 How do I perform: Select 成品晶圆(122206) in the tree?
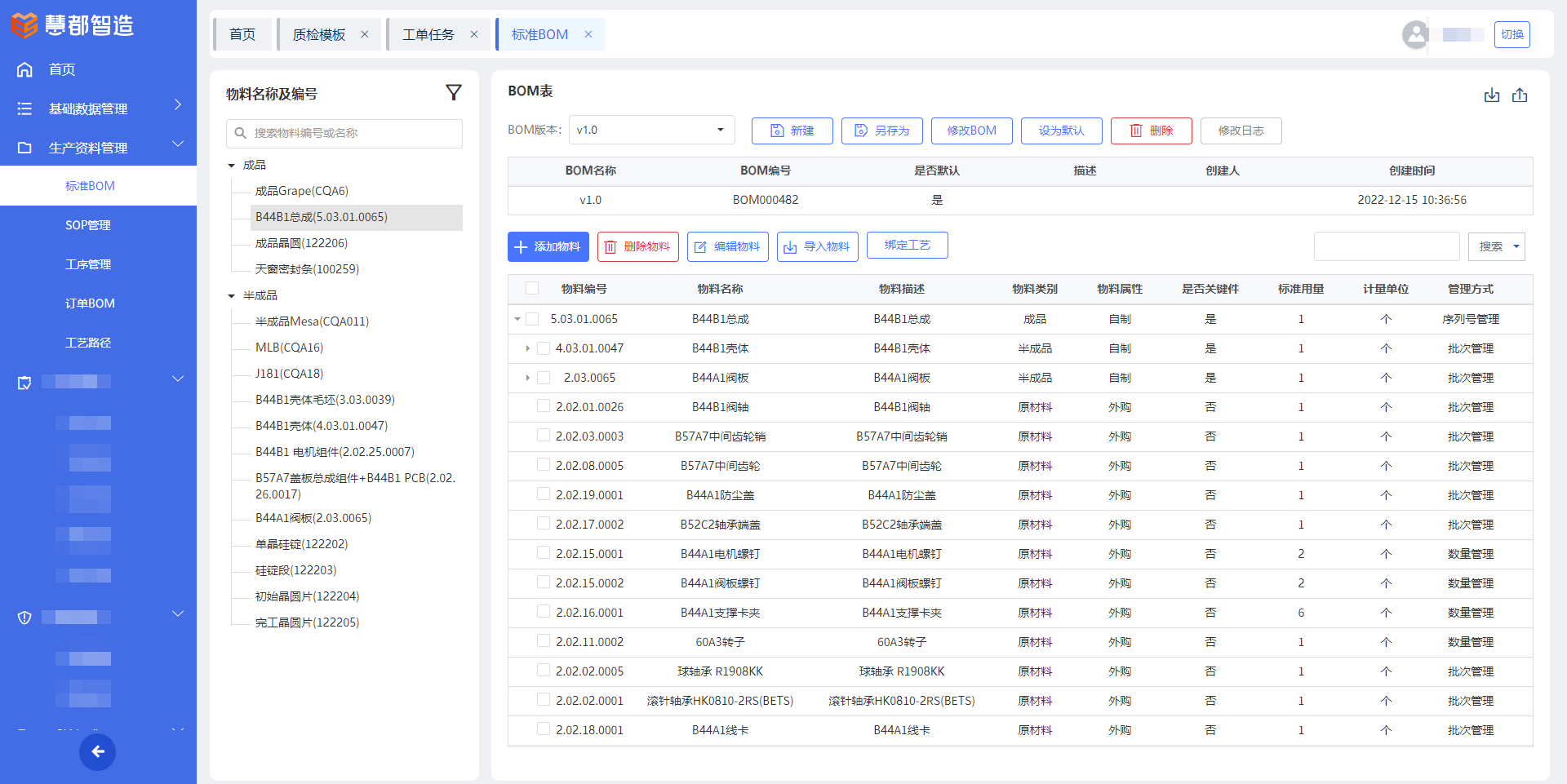point(301,243)
